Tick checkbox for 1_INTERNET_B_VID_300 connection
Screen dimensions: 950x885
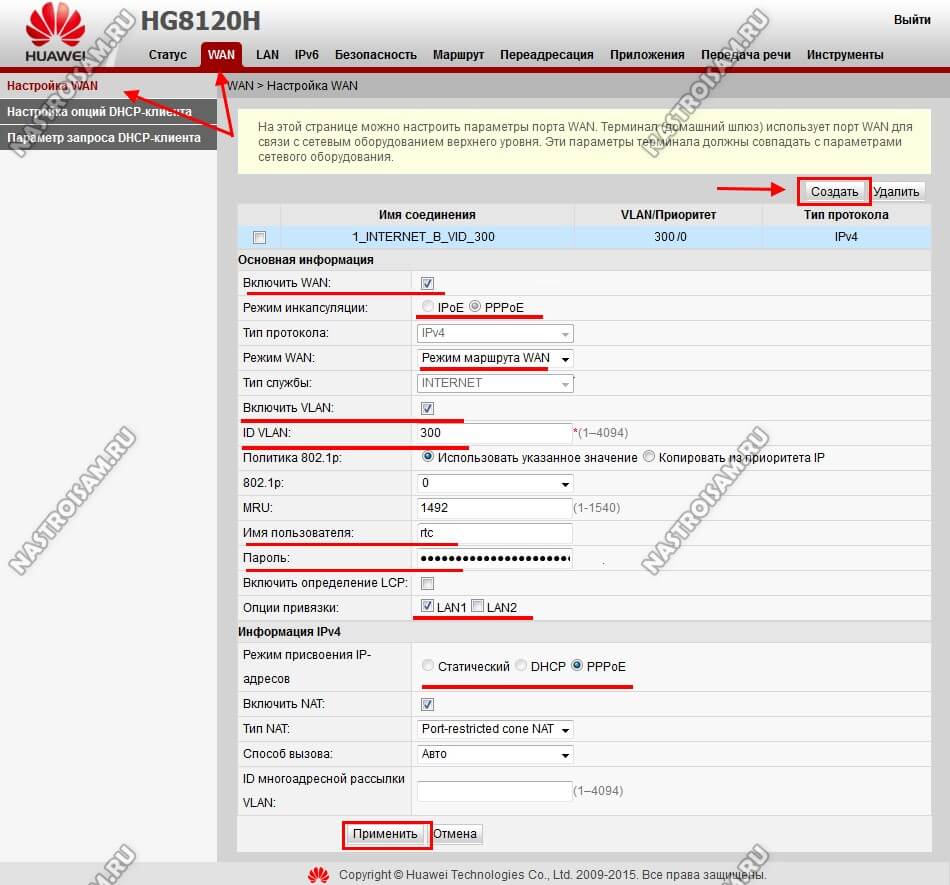coord(260,238)
